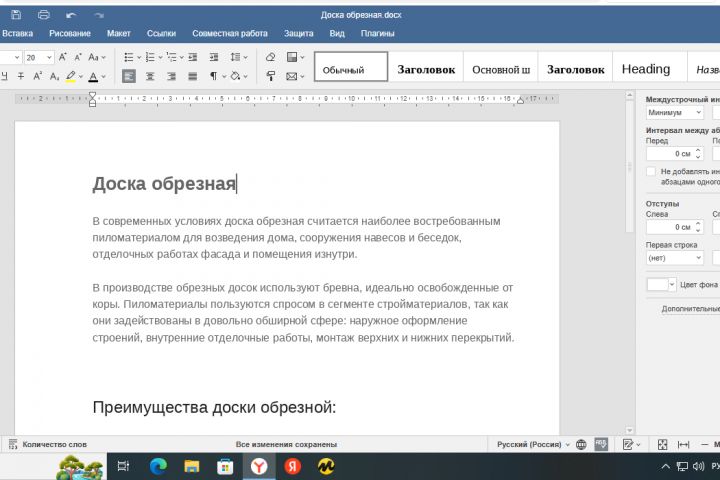Undo the last action
Image resolution: width=720 pixels, height=480 pixels.
[71, 15]
